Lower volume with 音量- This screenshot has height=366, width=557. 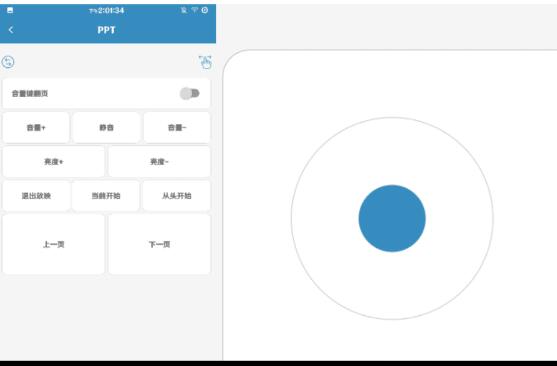[177, 128]
